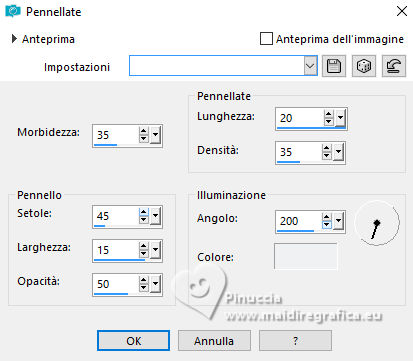Click the ? help button

[x=295, y=341]
